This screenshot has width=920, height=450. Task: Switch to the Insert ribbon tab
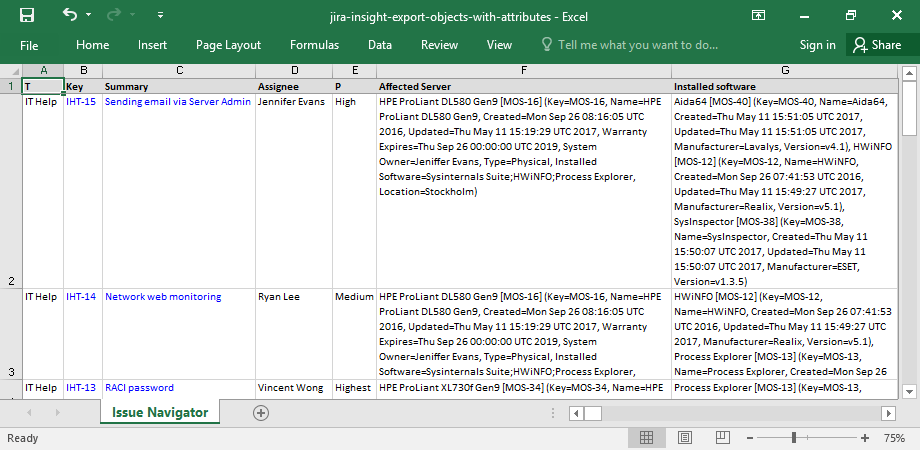point(152,45)
